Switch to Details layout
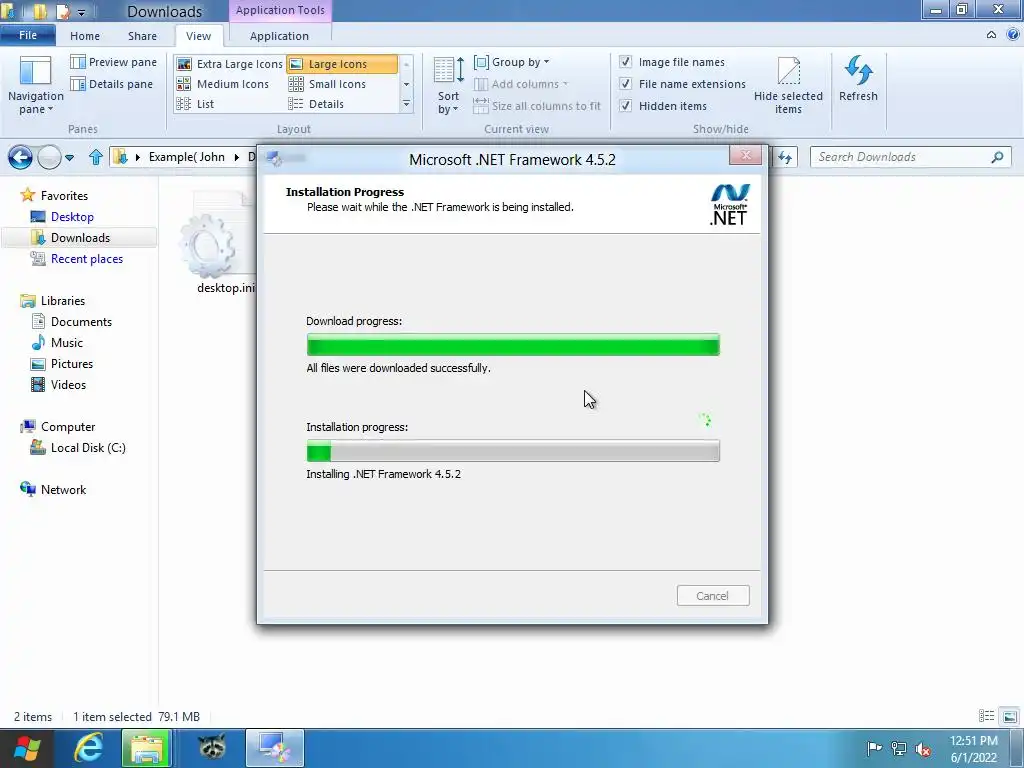This screenshot has width=1024, height=768. click(x=316, y=104)
